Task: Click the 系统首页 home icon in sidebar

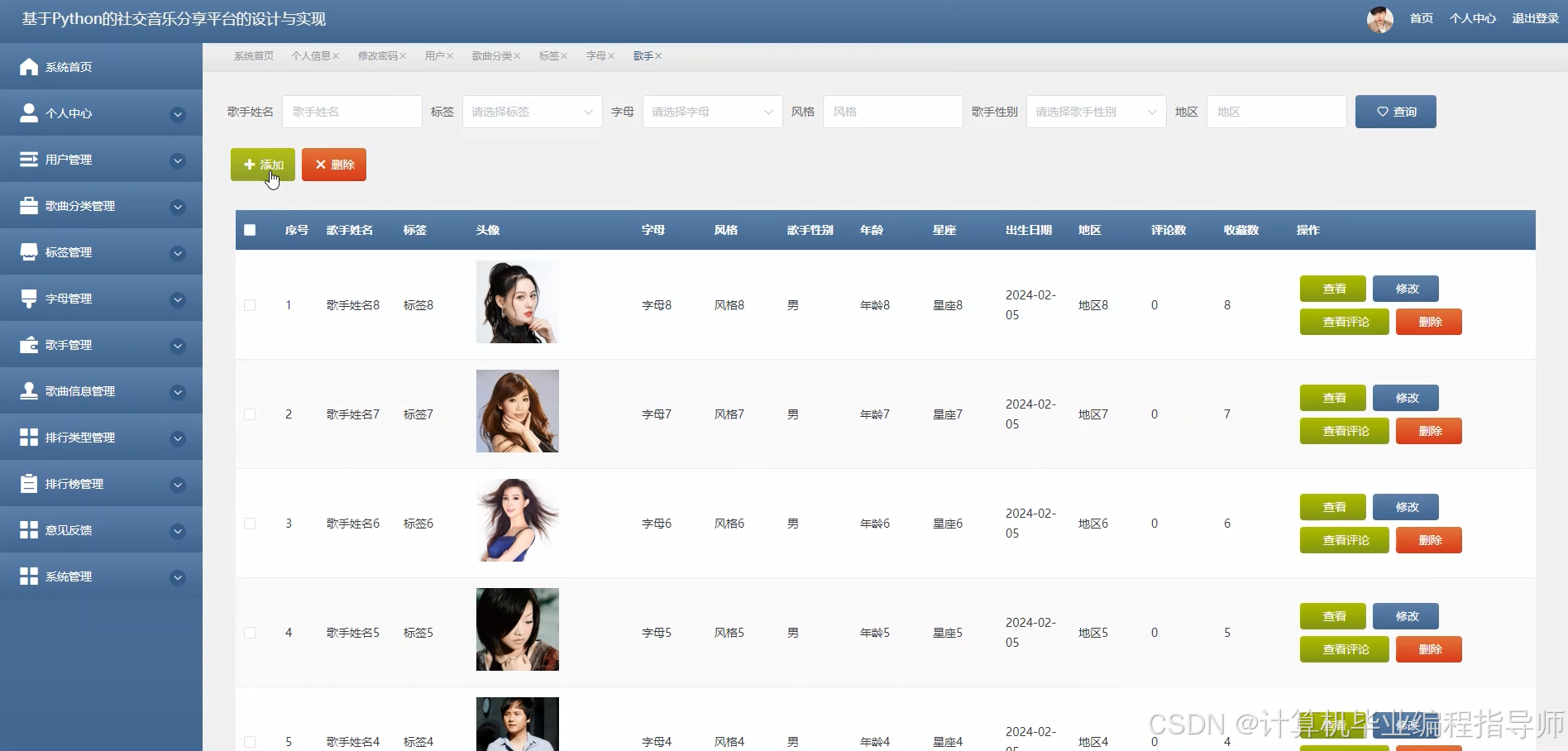Action: 29,67
